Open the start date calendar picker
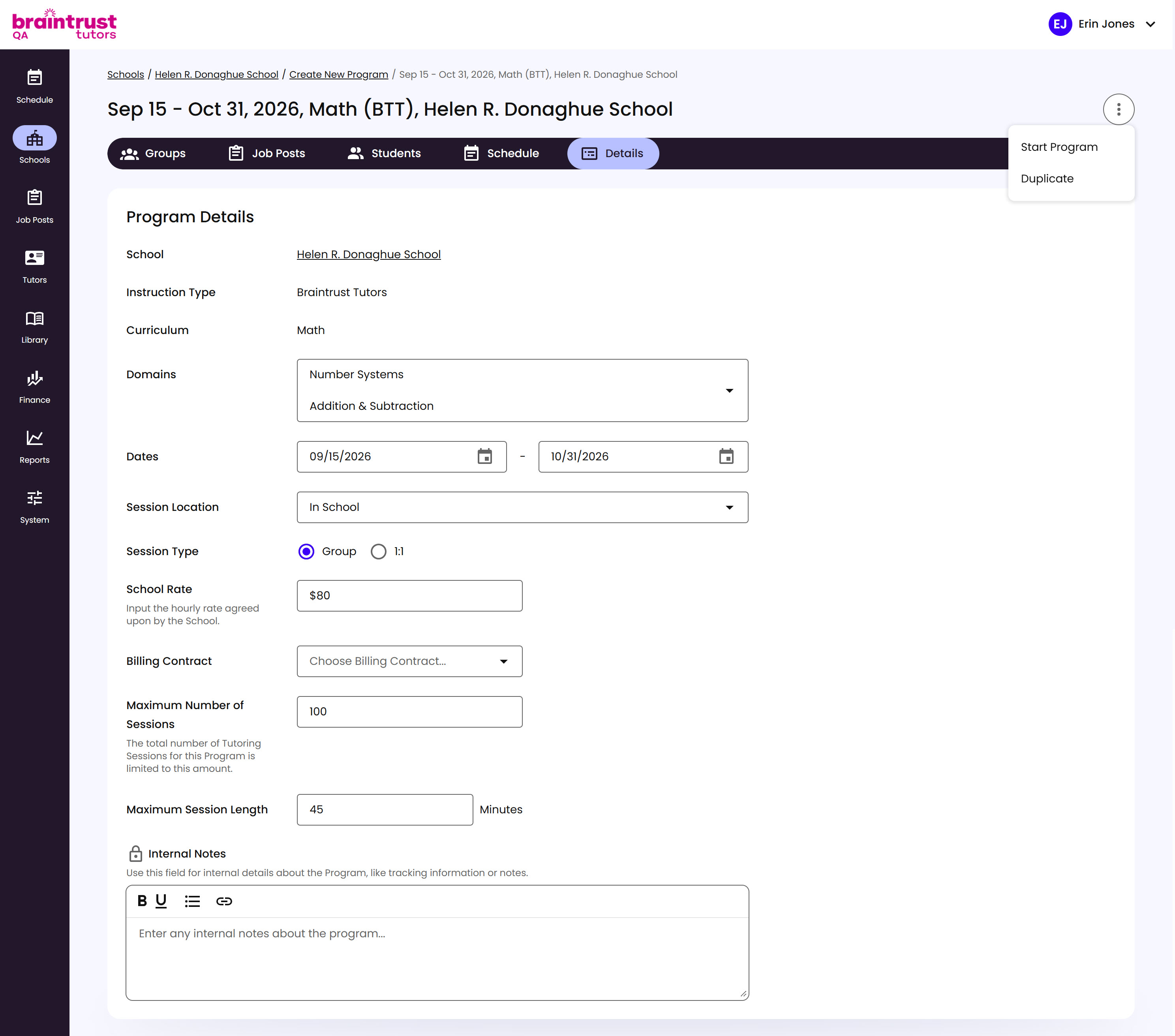The image size is (1175, 1036). 484,456
